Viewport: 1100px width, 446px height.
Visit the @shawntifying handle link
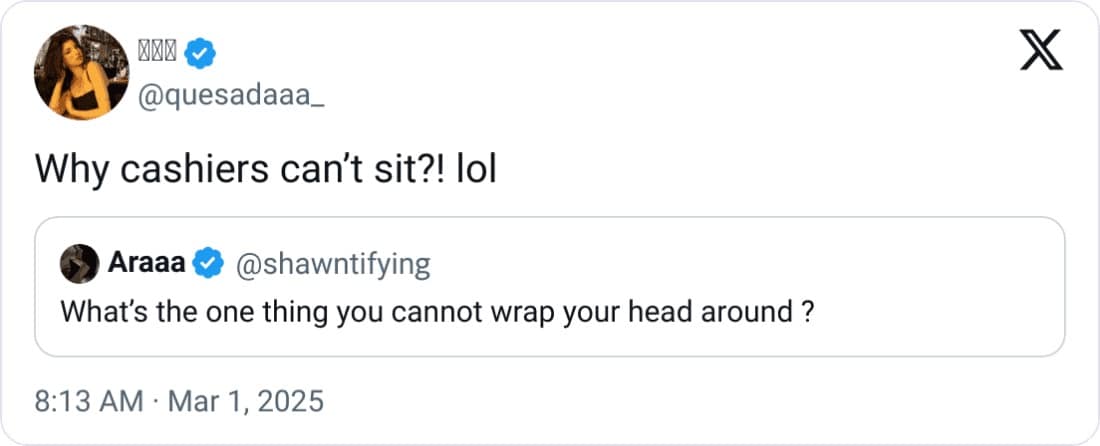(x=332, y=264)
